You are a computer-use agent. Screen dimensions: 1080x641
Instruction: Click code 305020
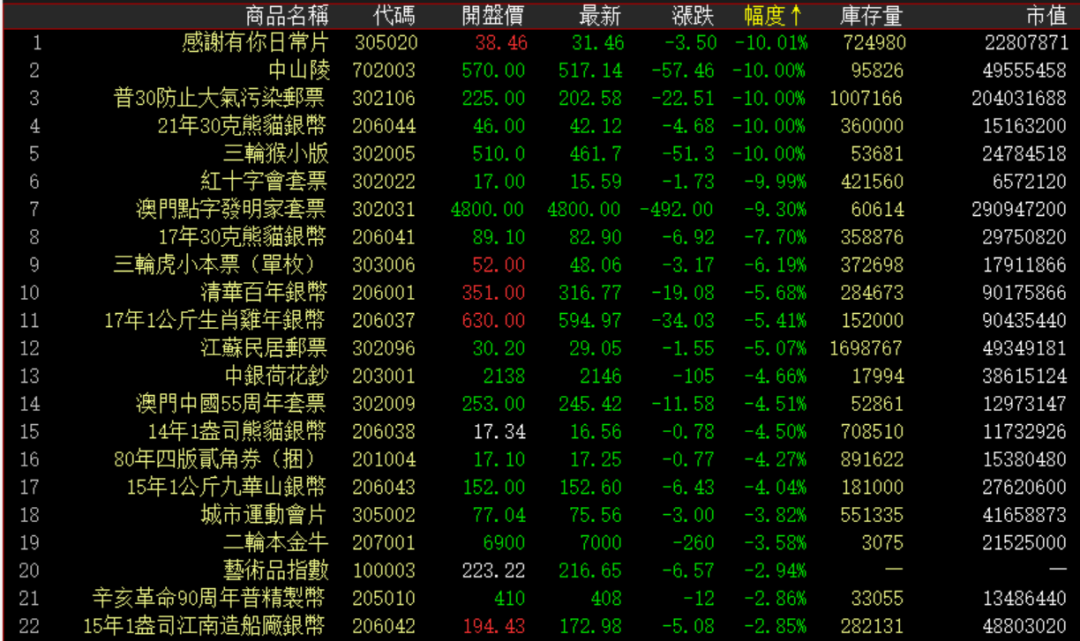[x=386, y=43]
